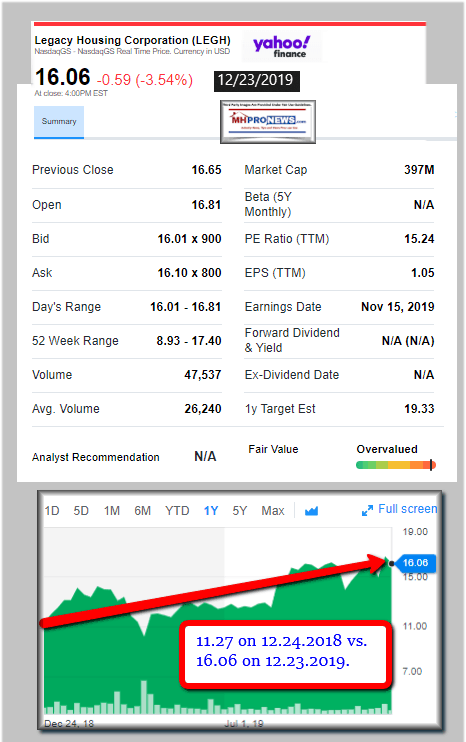Click the Full screen expand arrows icon
The image size is (466, 742).
367,511
